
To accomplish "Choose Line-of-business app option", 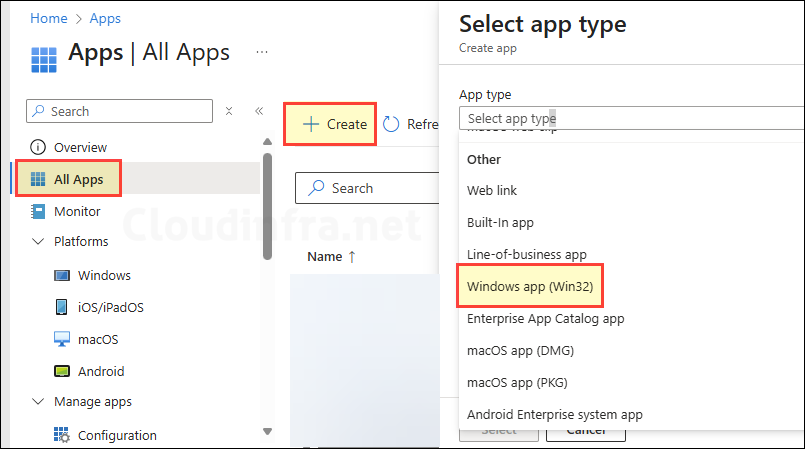I will click(527, 254).
